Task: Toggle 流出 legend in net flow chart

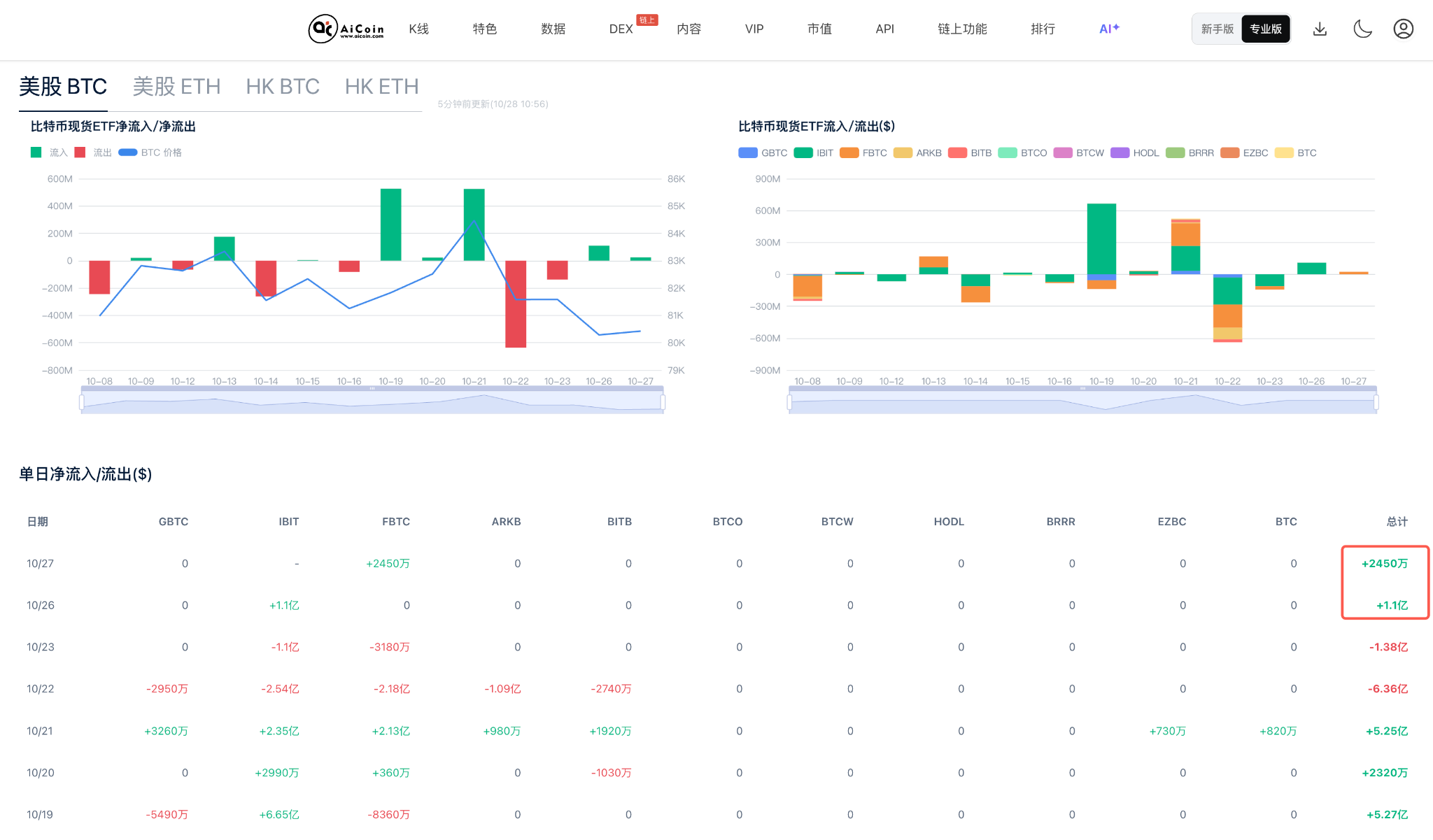Action: click(93, 152)
